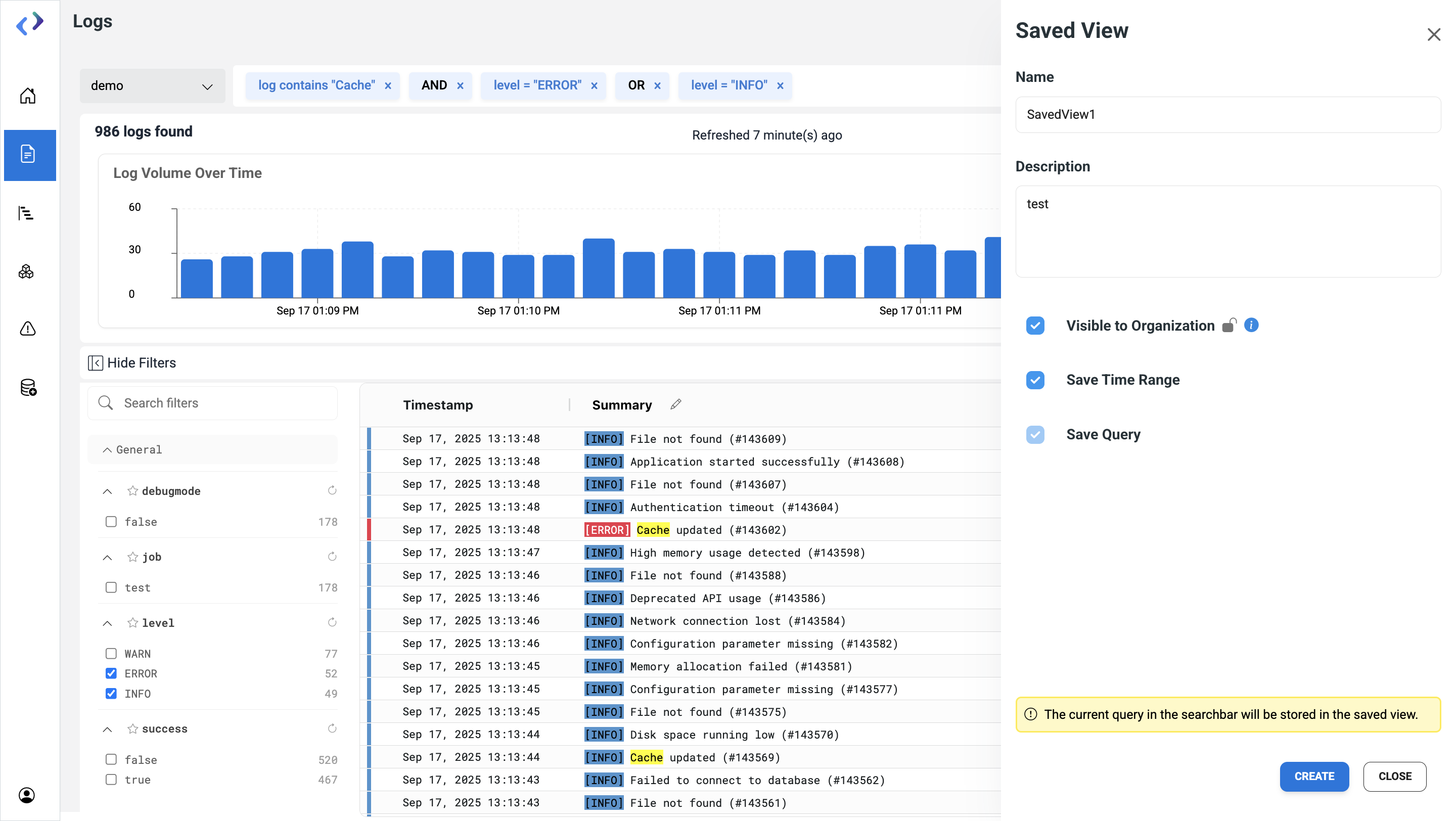Screen dimensions: 1456x821
Task: Open the Alerts warning triangle icon
Action: (x=28, y=328)
